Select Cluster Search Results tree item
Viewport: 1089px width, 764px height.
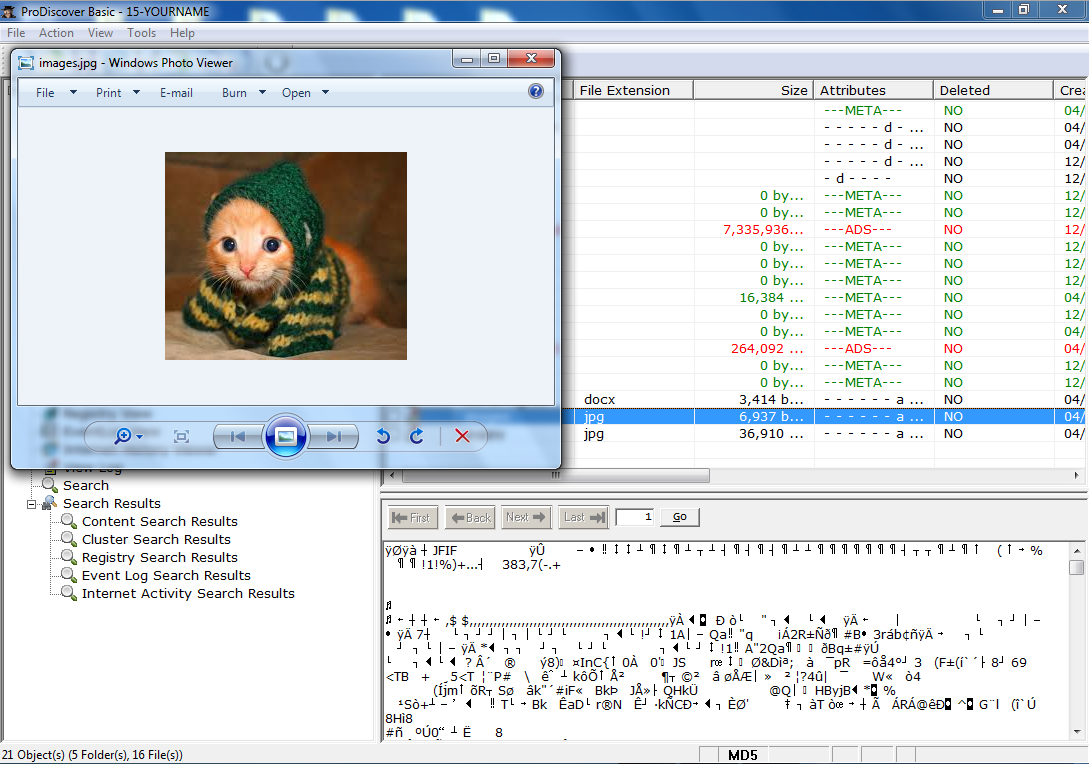[156, 539]
